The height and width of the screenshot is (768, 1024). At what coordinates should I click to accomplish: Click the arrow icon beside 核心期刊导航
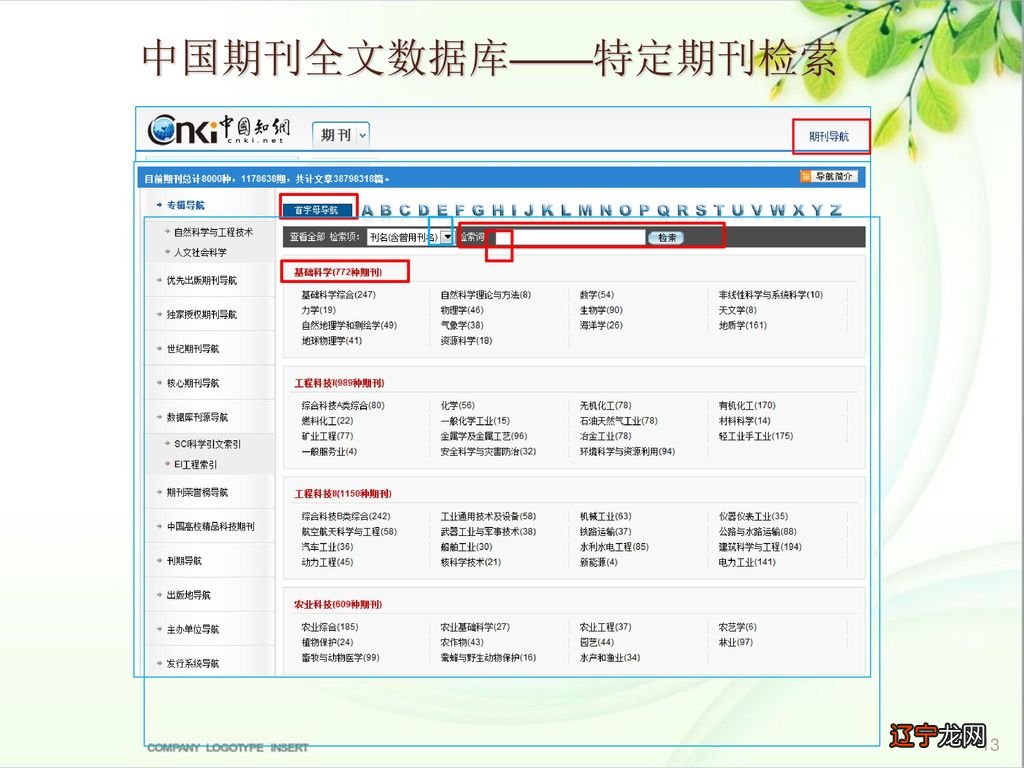click(160, 382)
